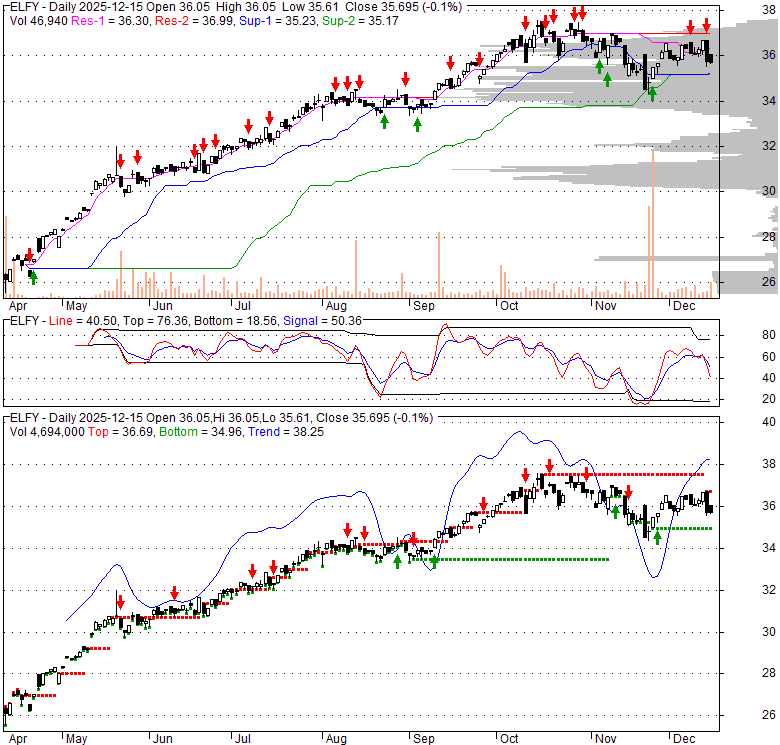Select the 'Trend = 38.25' label
Screen dimensions: 780x745
point(286,432)
